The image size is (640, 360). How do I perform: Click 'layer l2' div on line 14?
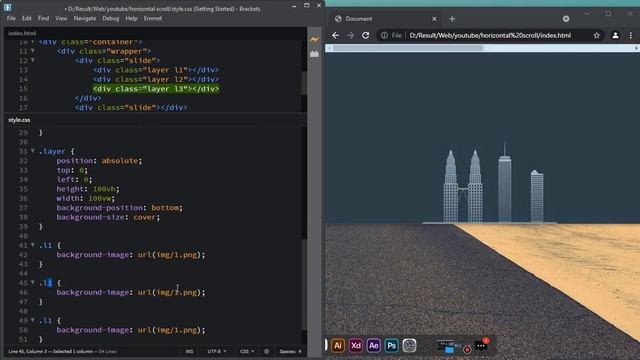156,79
